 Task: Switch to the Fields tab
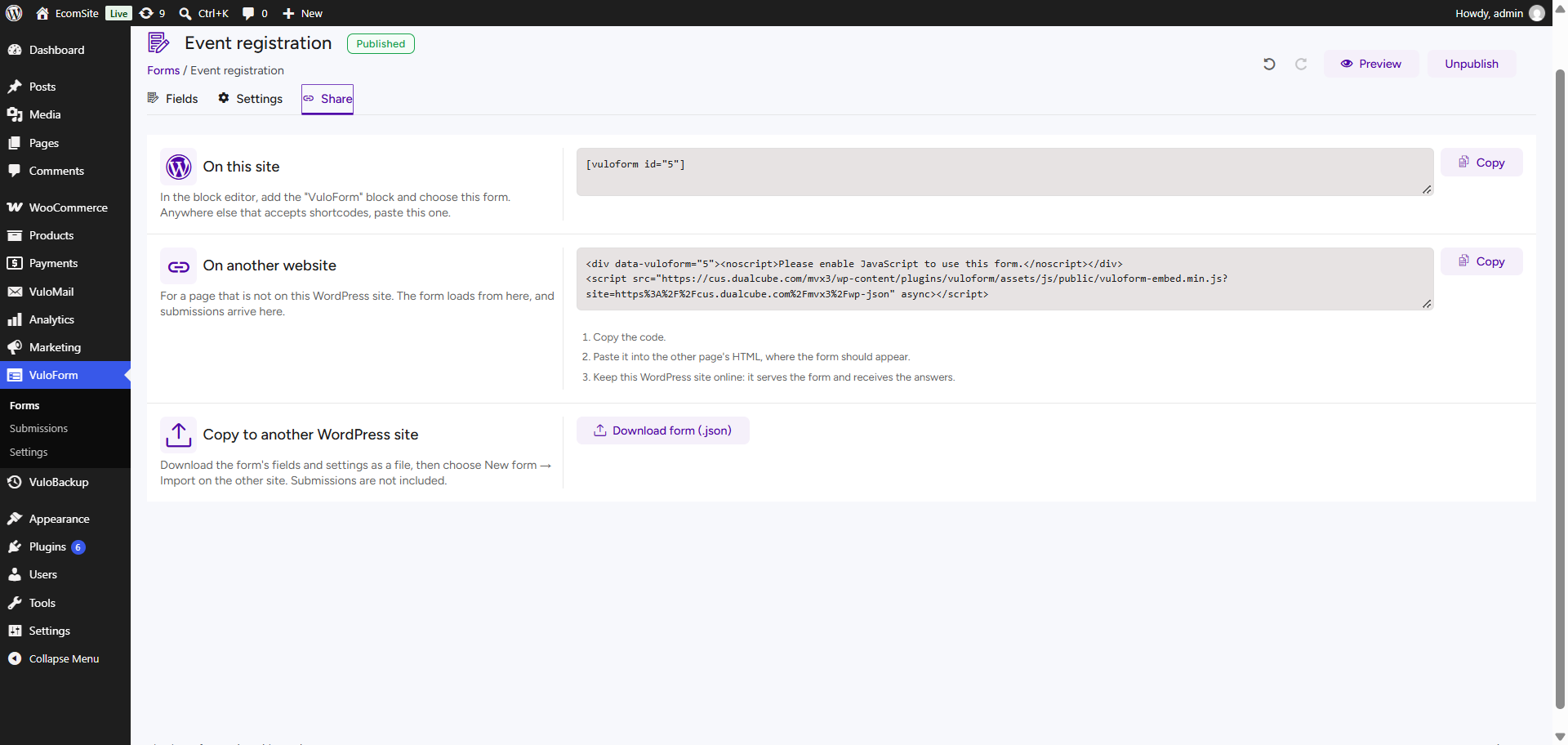point(172,99)
